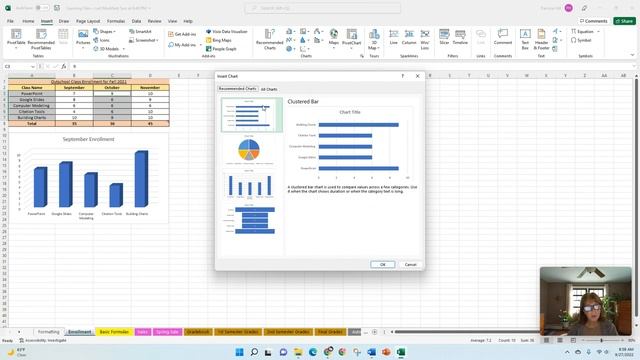Select the pie chart recommendation thumbnail
Viewport: 640px width, 360px height.
tap(249, 150)
